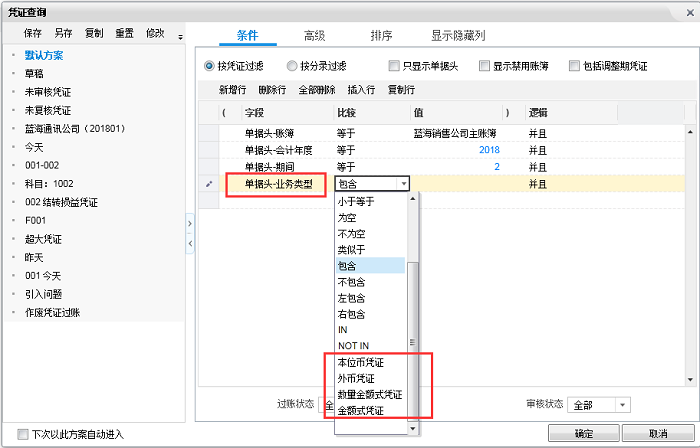Click the 确定 button
The image size is (700, 448).
(x=583, y=434)
